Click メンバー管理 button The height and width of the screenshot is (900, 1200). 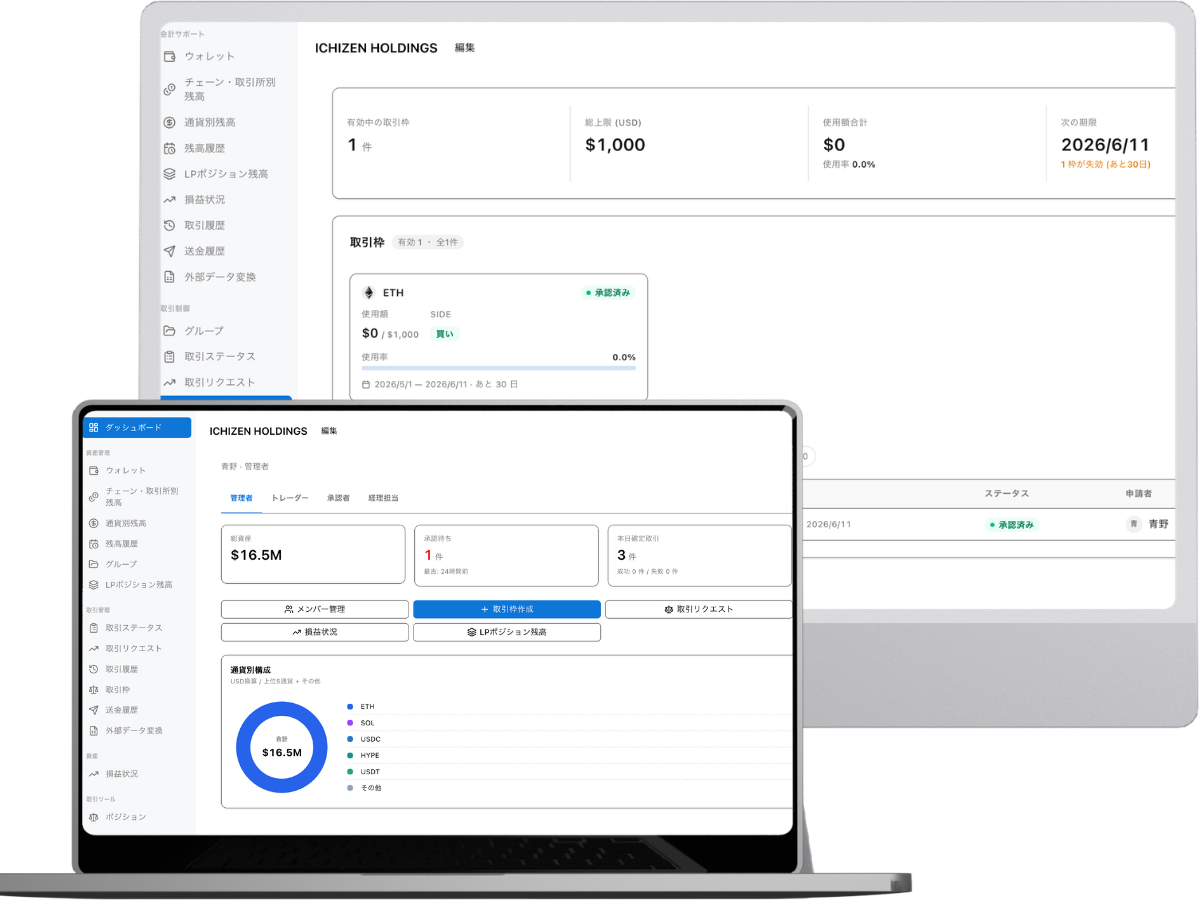point(315,609)
